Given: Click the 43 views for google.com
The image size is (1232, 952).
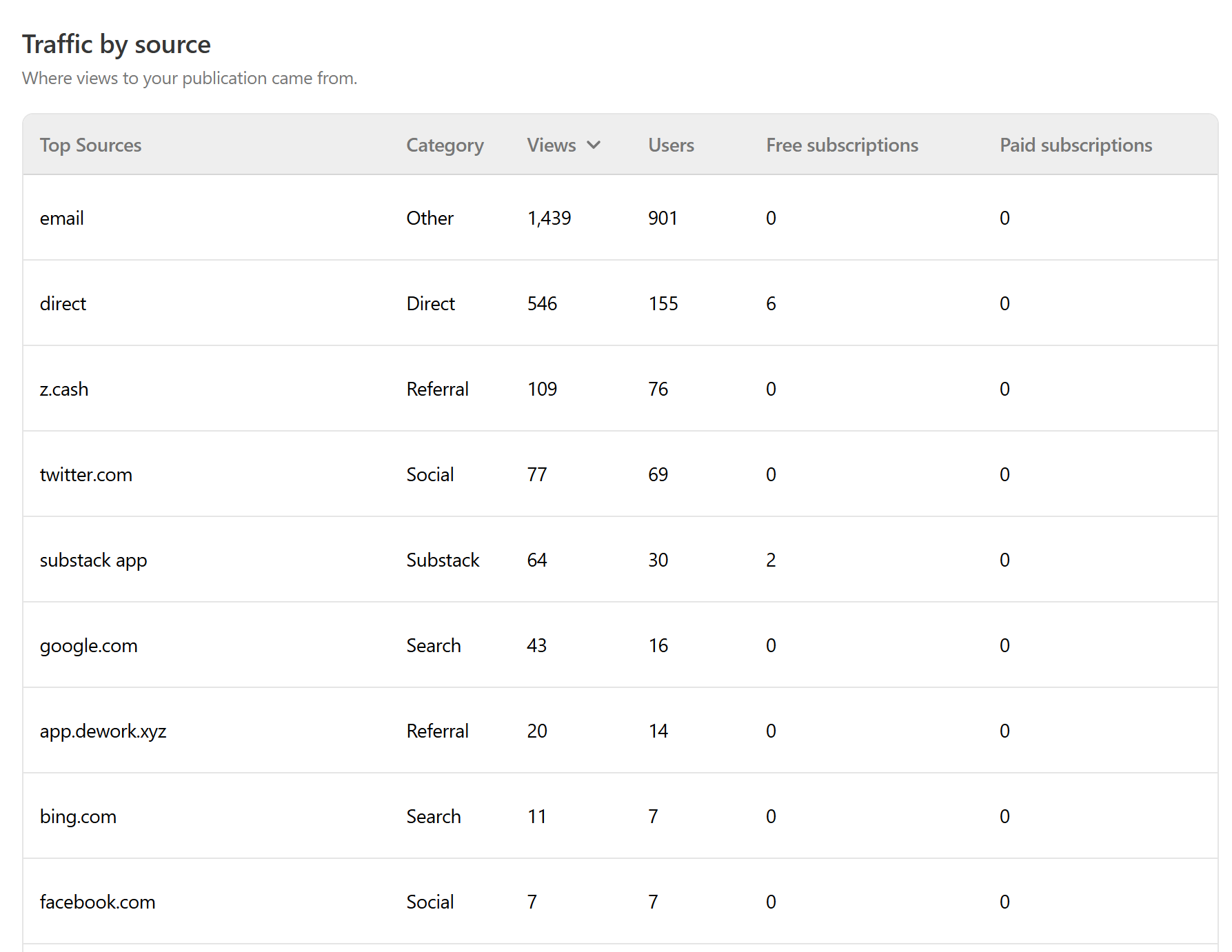Looking at the screenshot, I should tap(536, 645).
